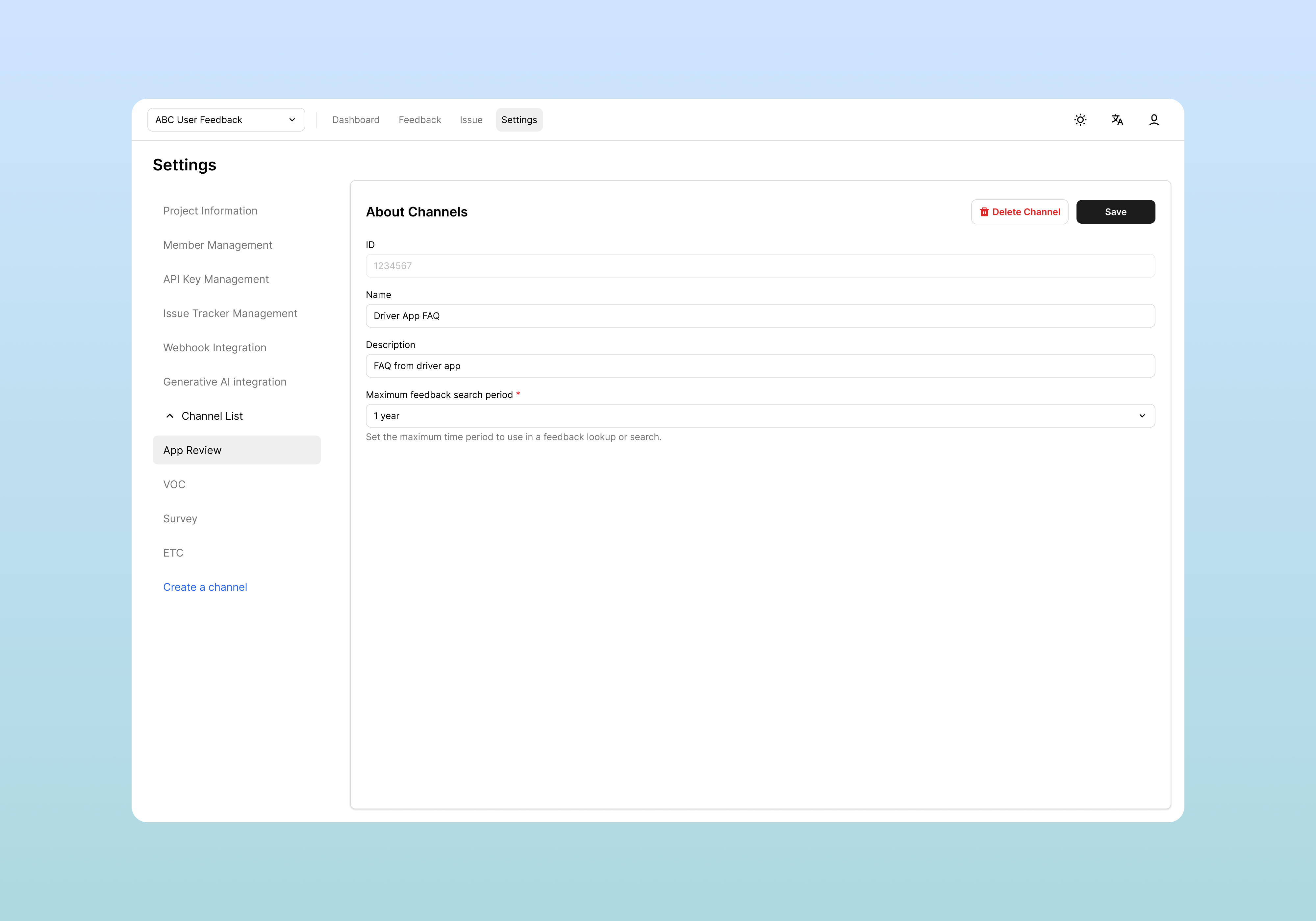Open the ABC User Feedback project dropdown

coord(226,120)
